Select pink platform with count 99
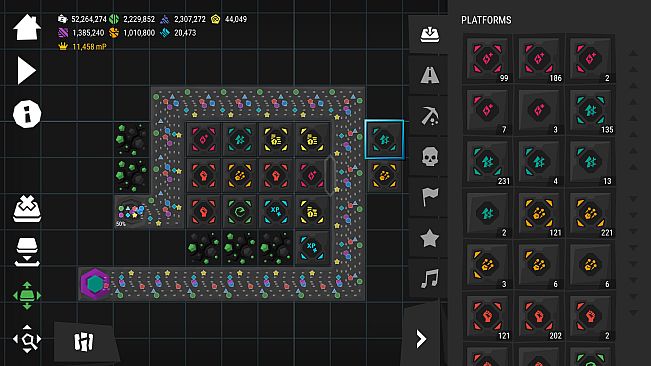The width and height of the screenshot is (651, 366). tap(487, 59)
